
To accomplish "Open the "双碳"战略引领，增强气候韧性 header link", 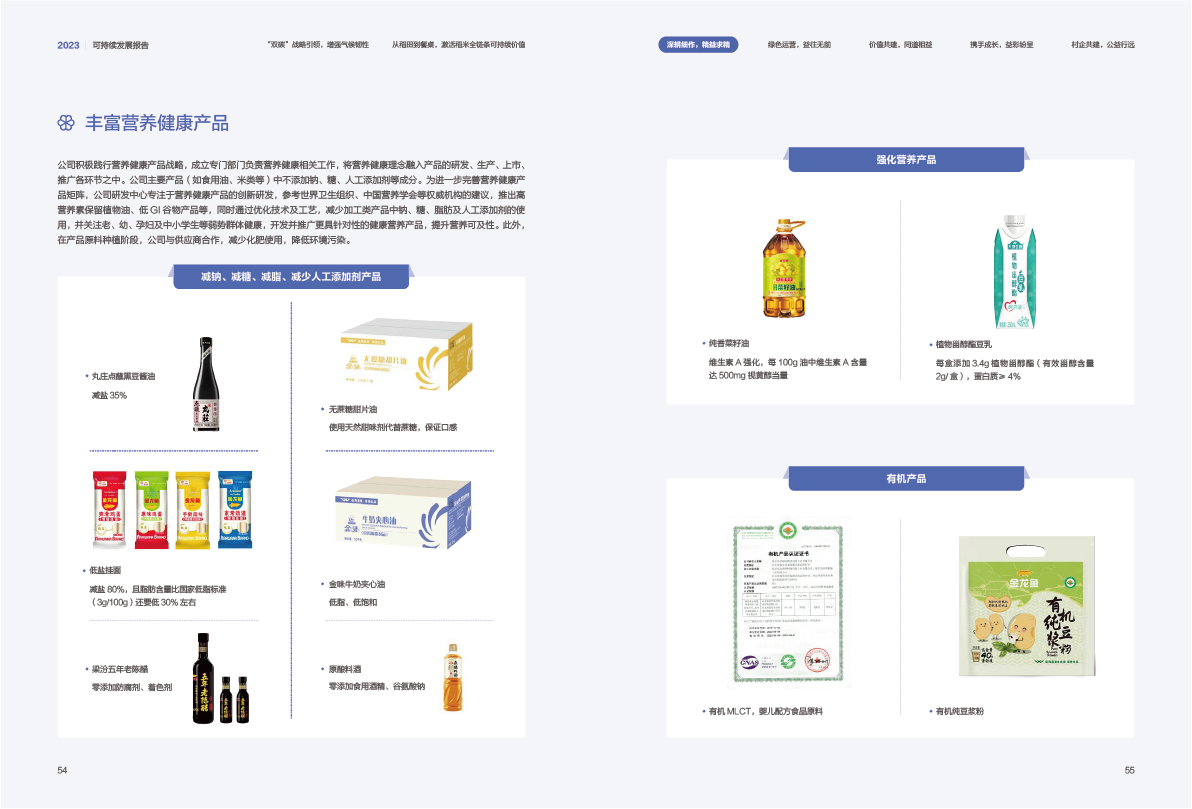I will [x=319, y=45].
